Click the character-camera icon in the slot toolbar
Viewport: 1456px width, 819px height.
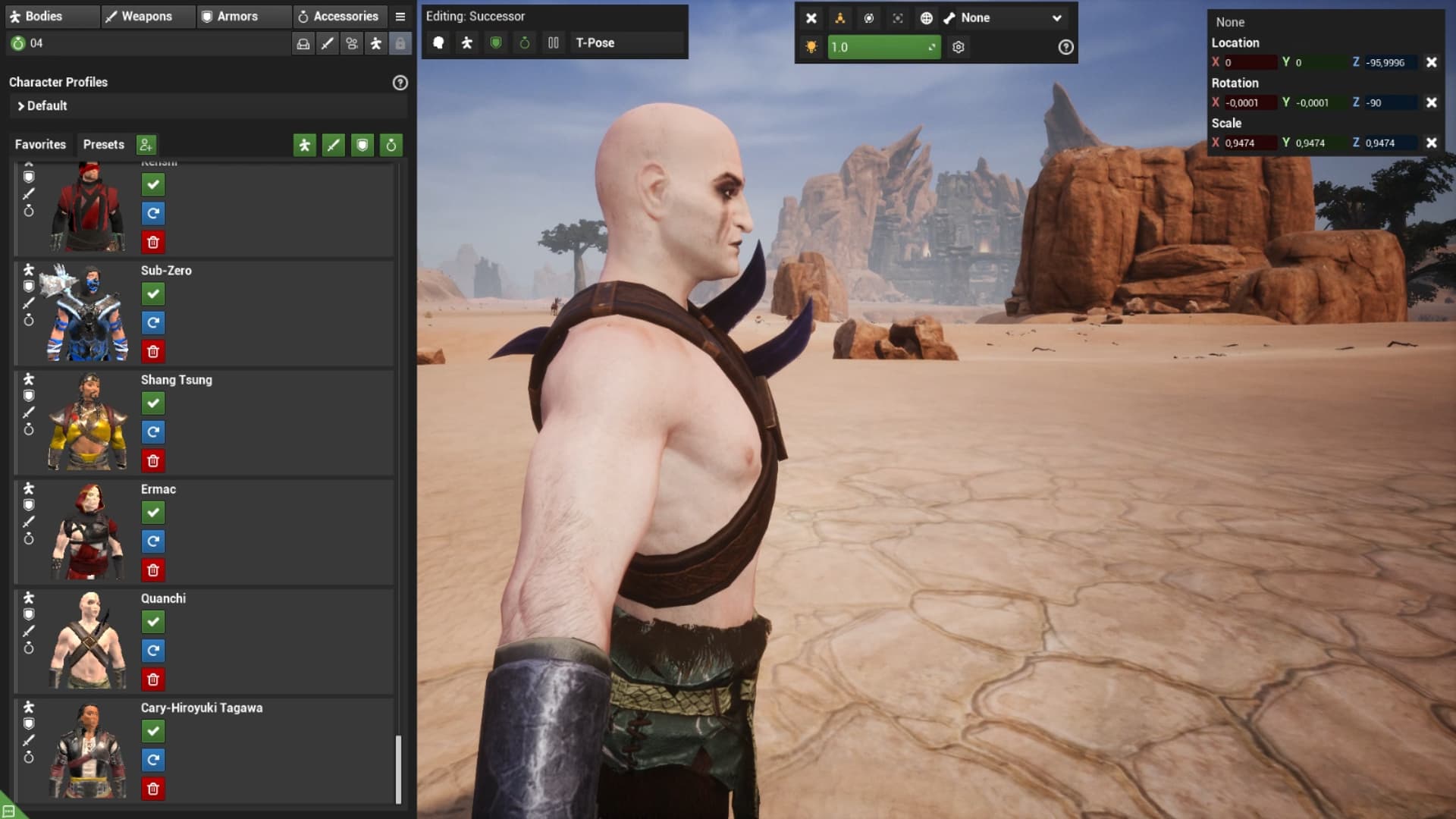click(352, 44)
